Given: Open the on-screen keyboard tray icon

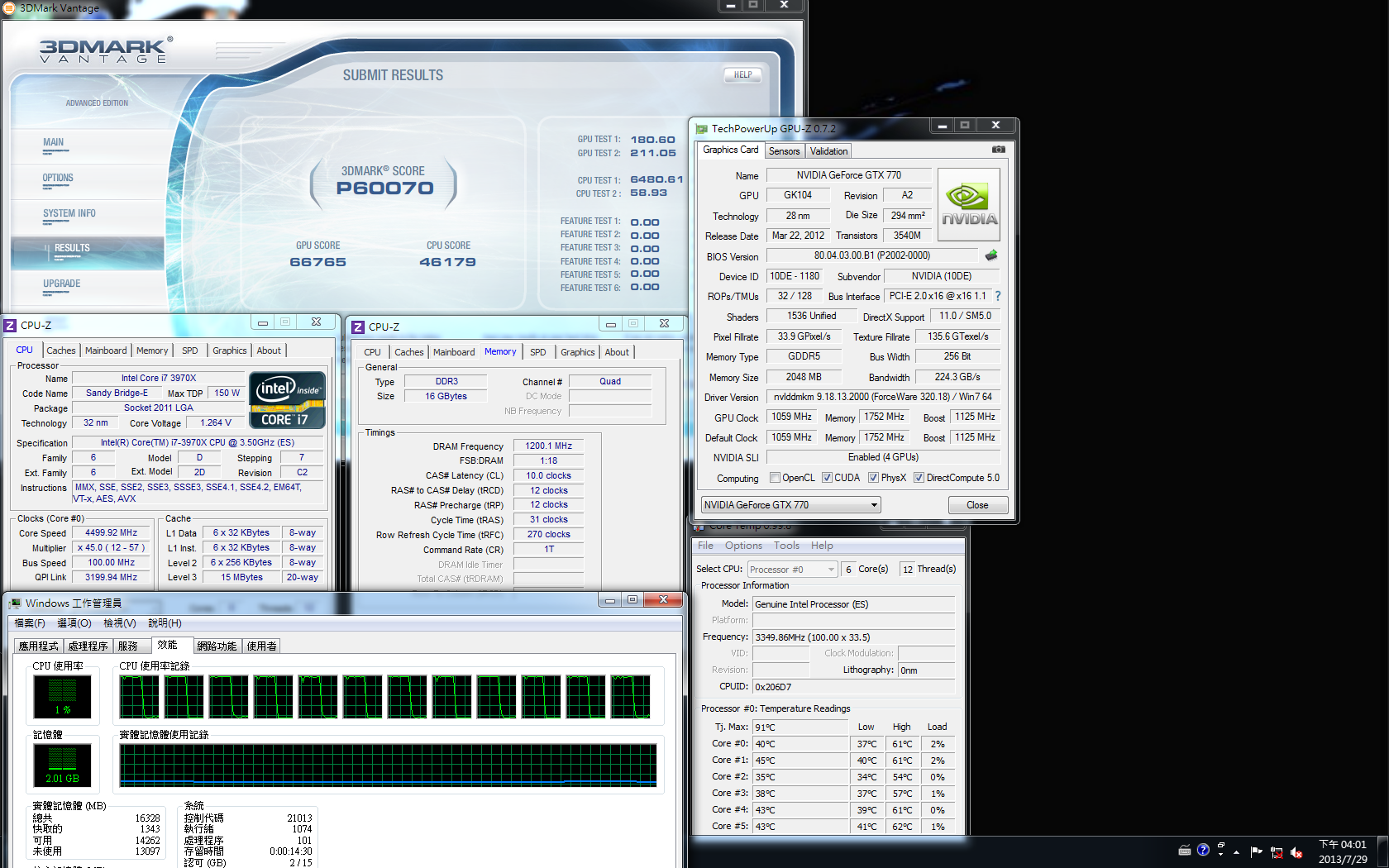Looking at the screenshot, I should [1185, 851].
